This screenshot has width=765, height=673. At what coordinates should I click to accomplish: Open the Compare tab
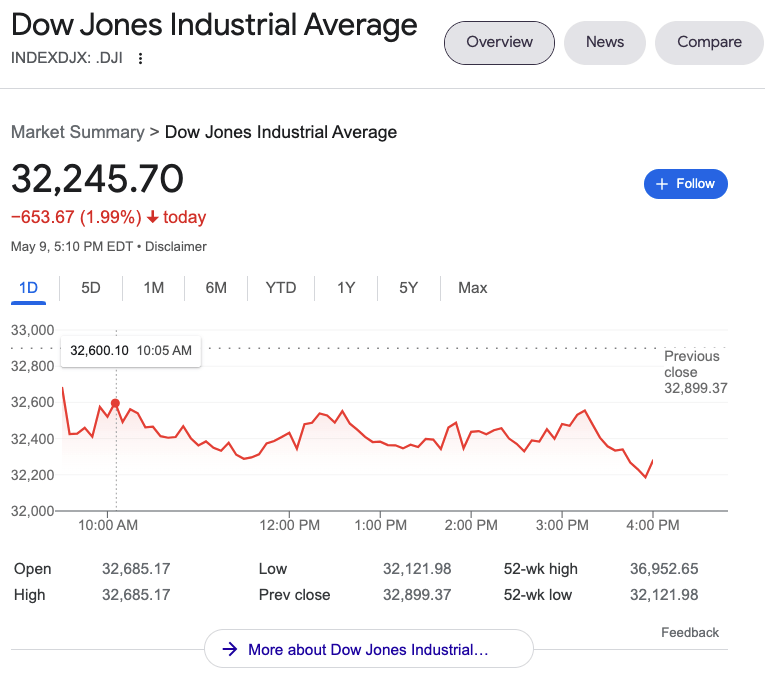[x=709, y=42]
